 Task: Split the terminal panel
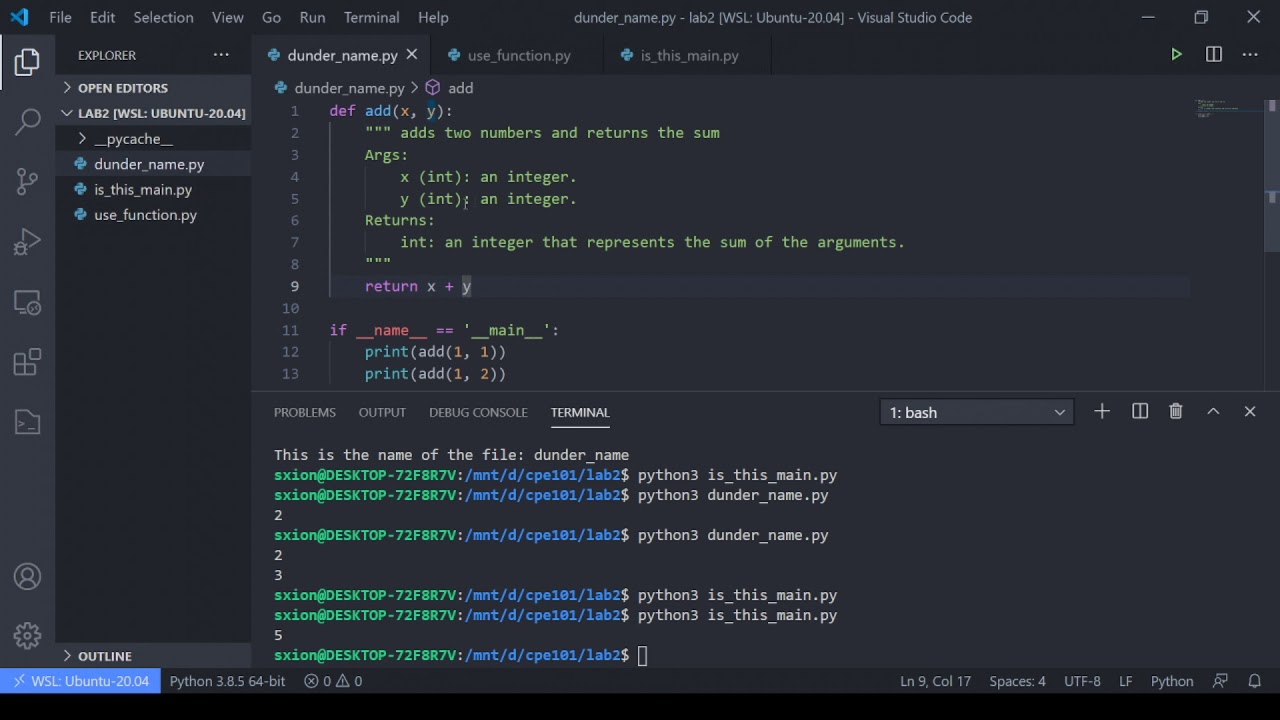pos(1140,411)
